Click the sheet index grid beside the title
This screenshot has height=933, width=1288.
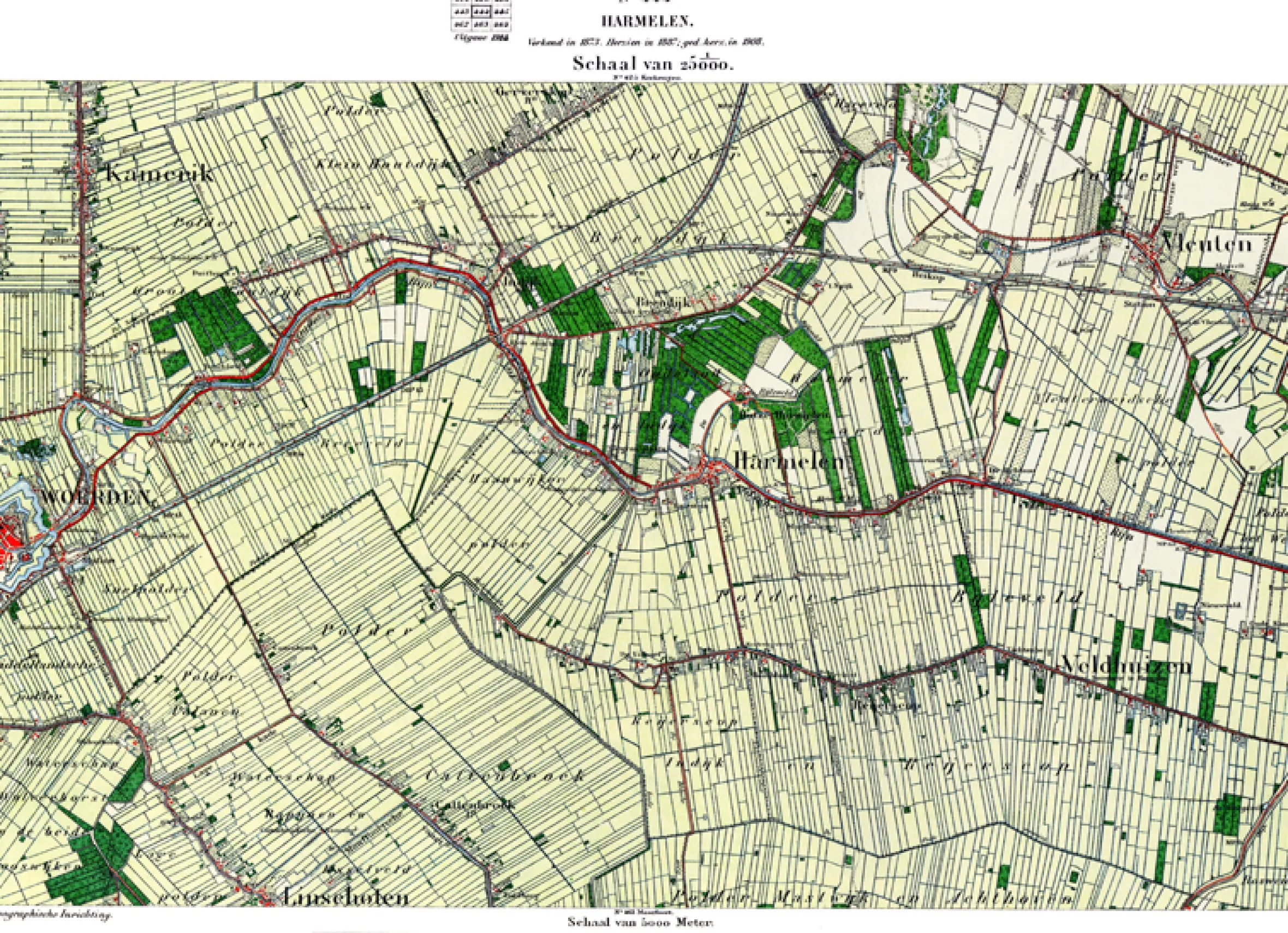[x=481, y=15]
